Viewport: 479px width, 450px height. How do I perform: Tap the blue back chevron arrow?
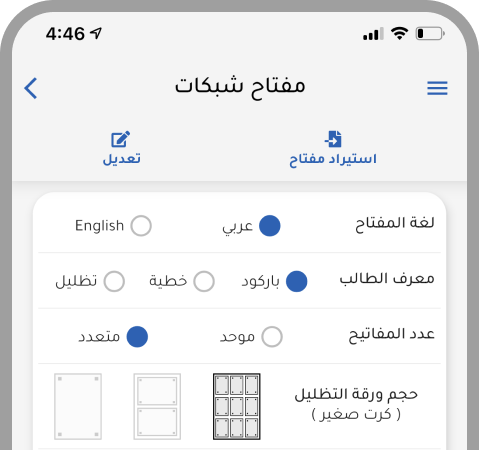coord(31,88)
